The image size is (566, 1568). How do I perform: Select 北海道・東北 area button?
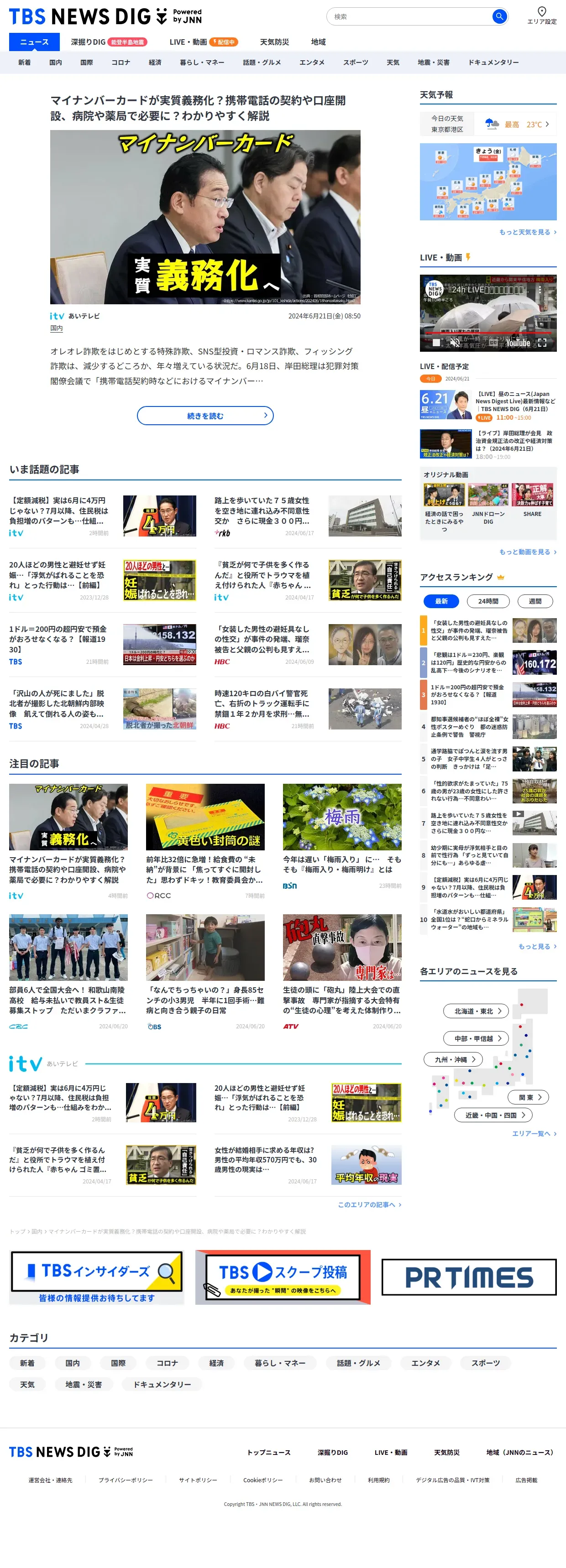pos(476,1011)
